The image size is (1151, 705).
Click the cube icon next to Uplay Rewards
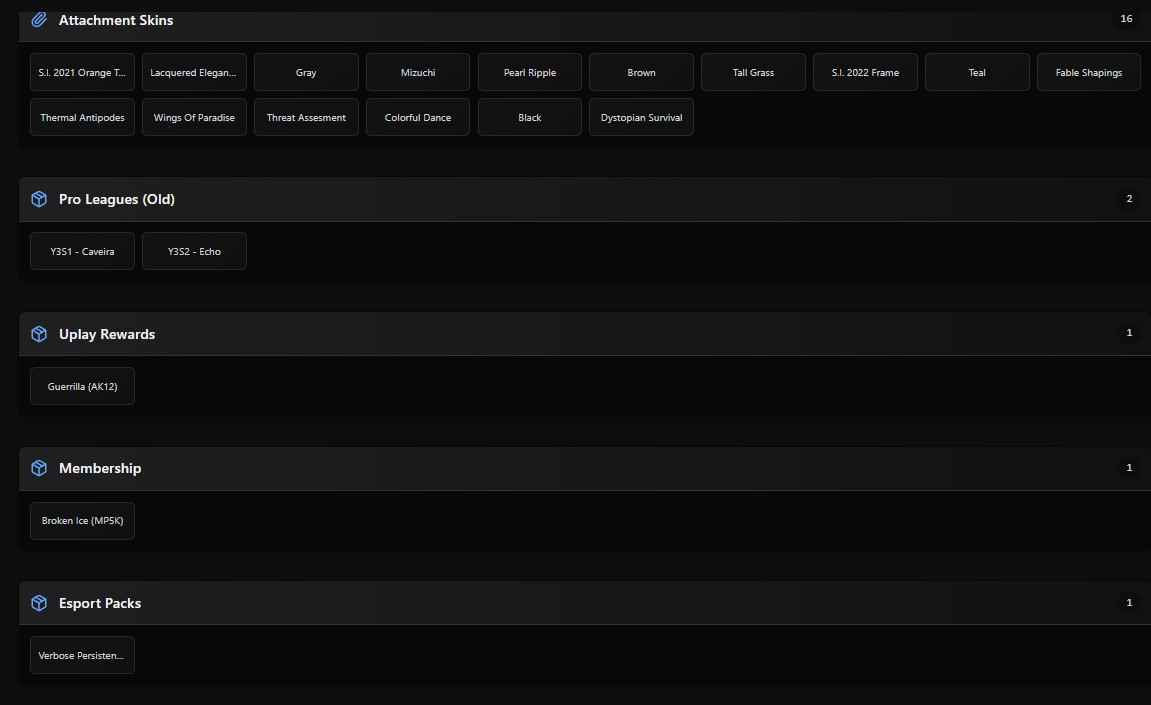(x=39, y=334)
